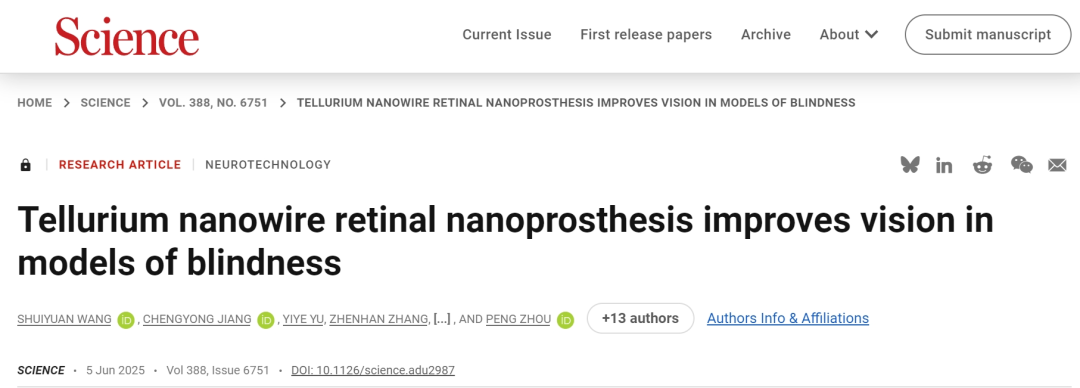1080x388 pixels.
Task: Open the DOI 10.1126/science.adu2987 link
Action: [373, 370]
